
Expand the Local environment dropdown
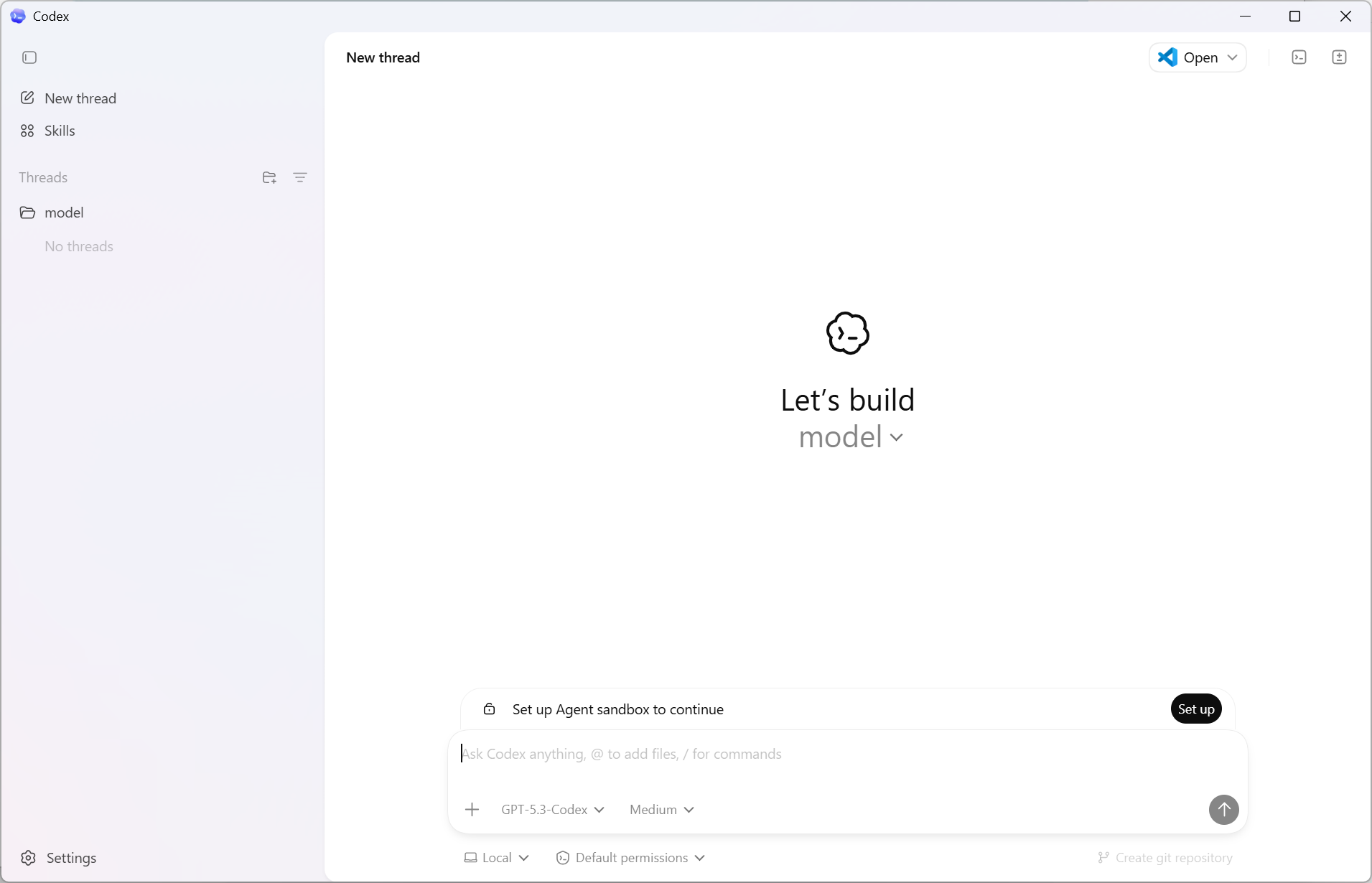tap(497, 858)
